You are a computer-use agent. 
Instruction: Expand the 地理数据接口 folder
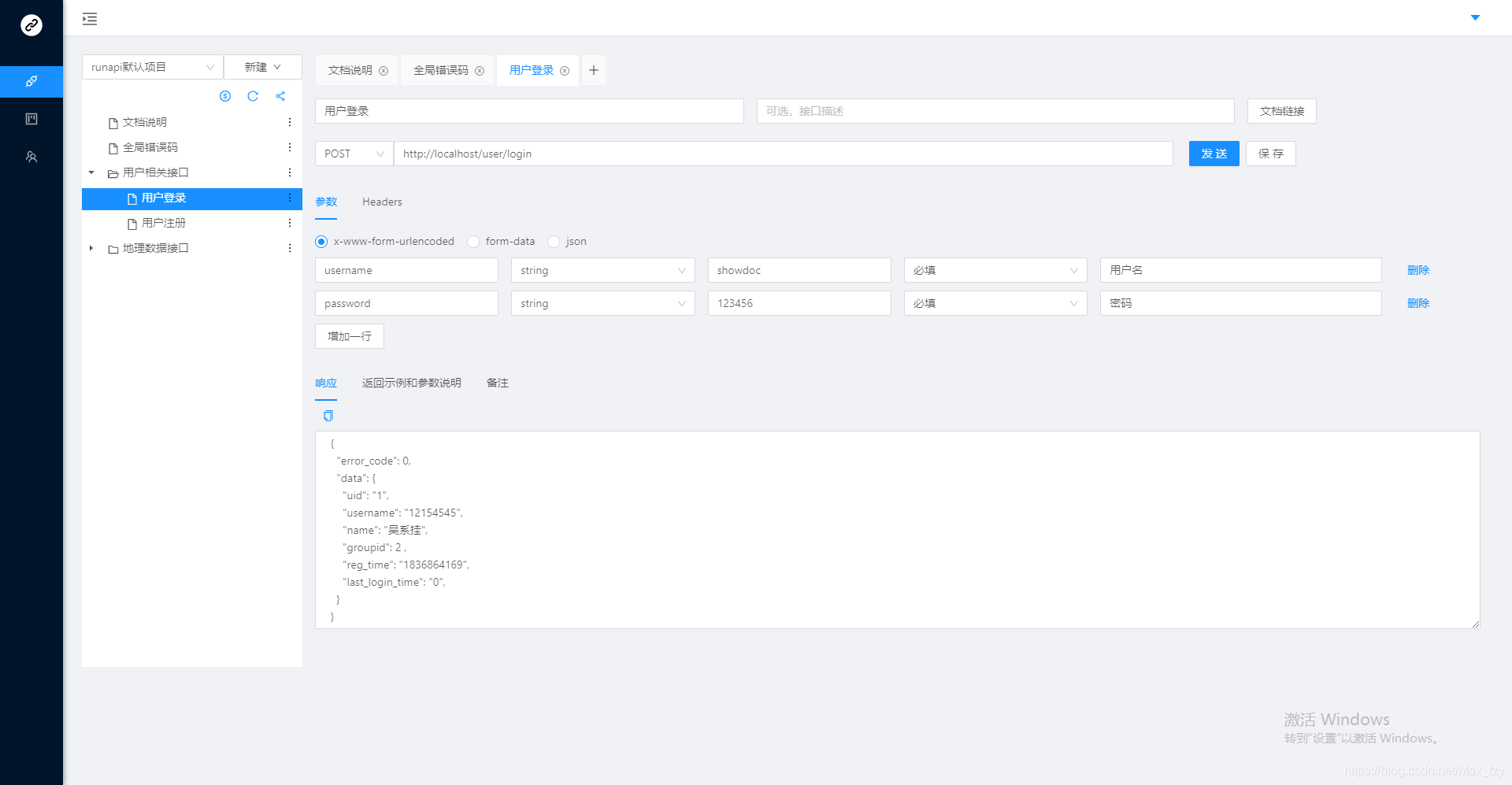(x=91, y=248)
